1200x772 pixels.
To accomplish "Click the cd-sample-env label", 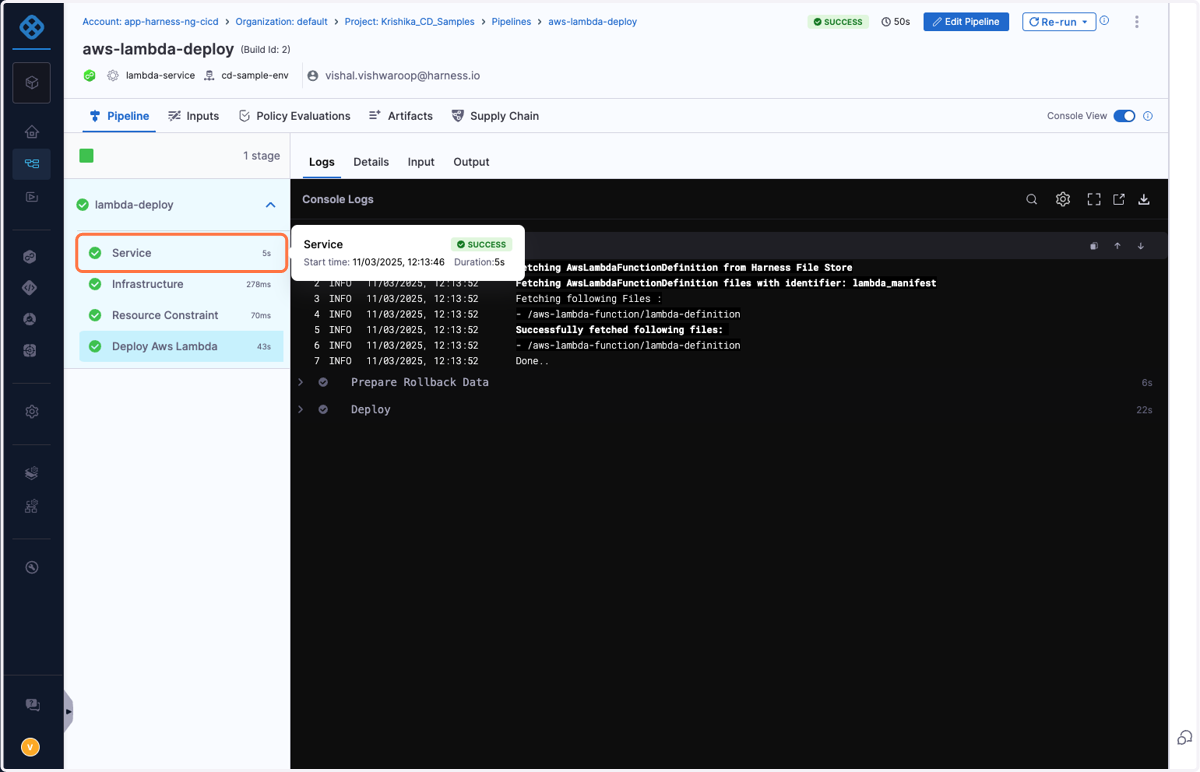I will (255, 76).
